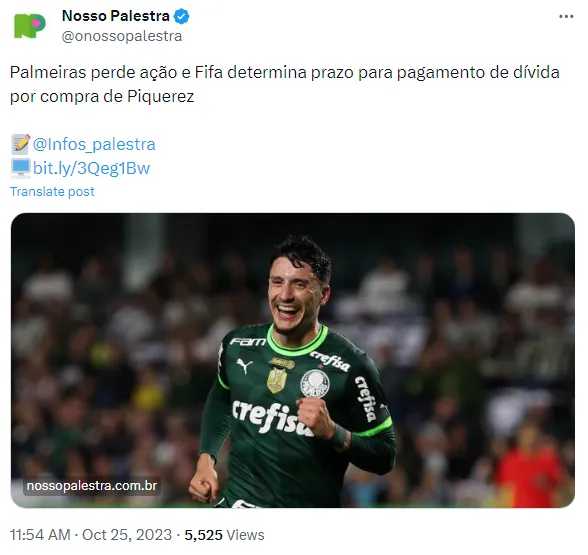This screenshot has height=555, width=588.
Task: Click the Palmeiras crest on the jersey
Action: [315, 384]
